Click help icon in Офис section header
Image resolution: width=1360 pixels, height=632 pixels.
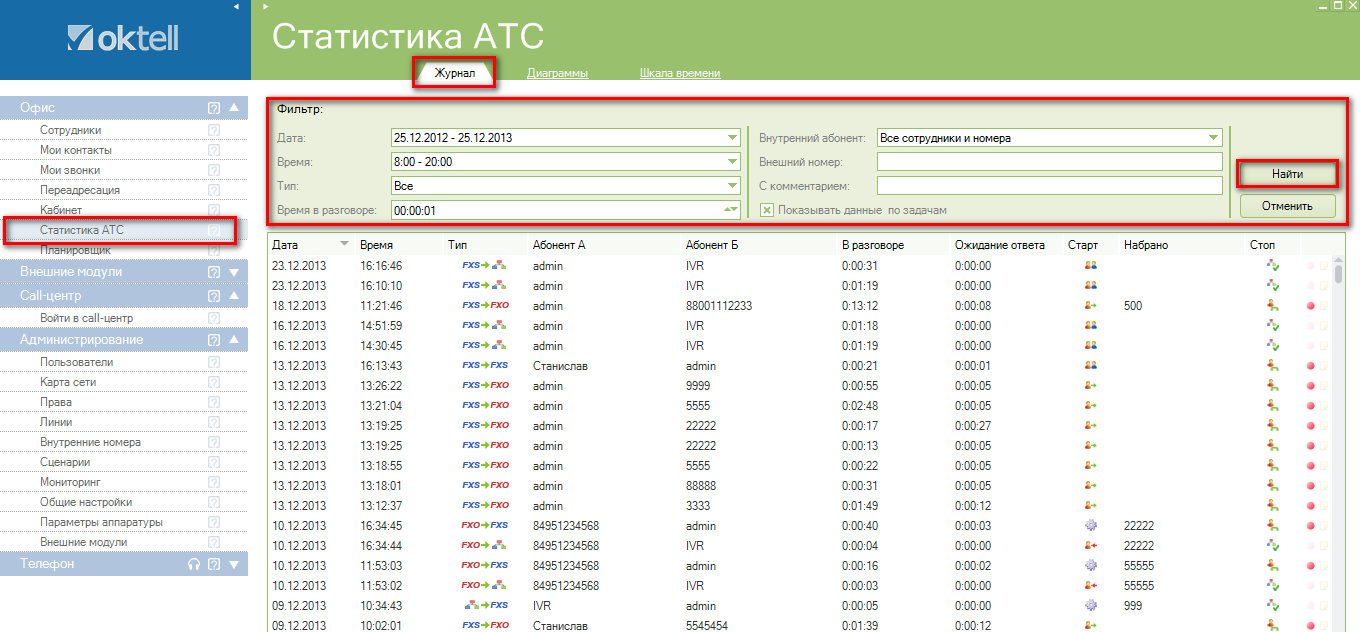[x=213, y=108]
